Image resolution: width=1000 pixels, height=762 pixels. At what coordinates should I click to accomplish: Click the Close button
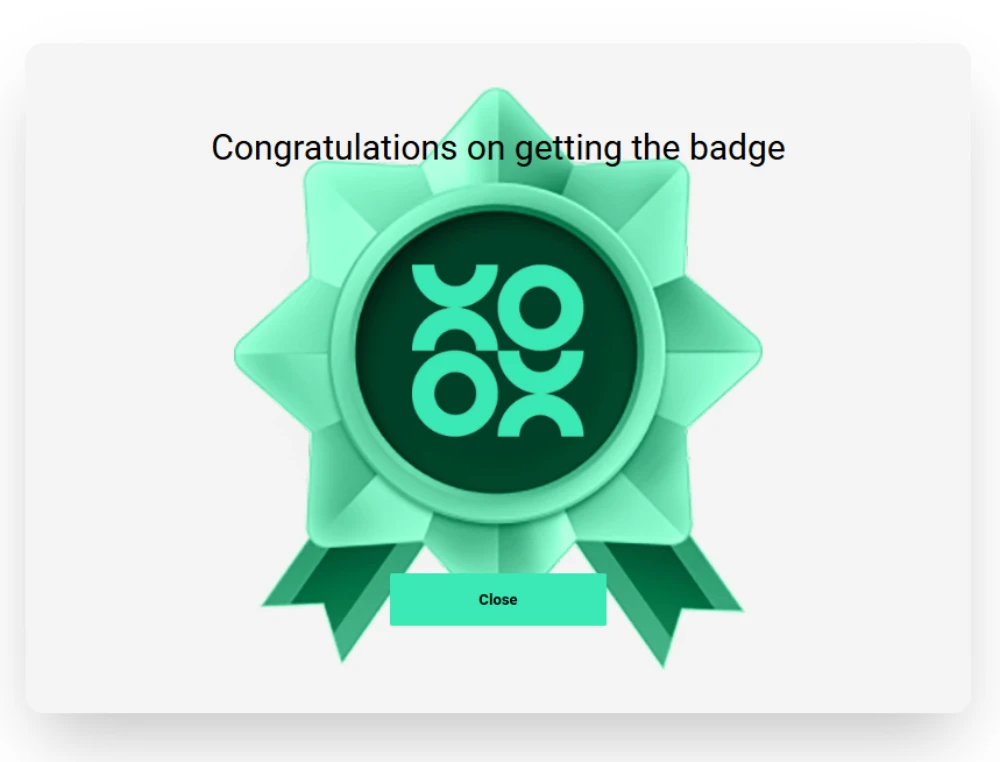pos(498,600)
